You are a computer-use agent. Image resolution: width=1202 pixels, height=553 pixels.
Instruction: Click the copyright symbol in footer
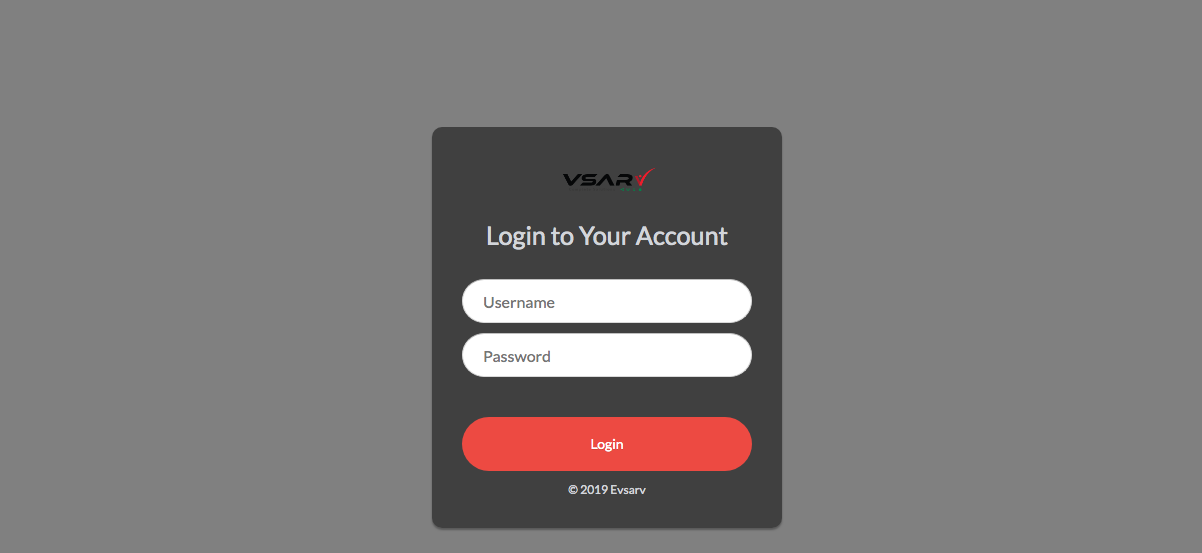[x=573, y=490]
